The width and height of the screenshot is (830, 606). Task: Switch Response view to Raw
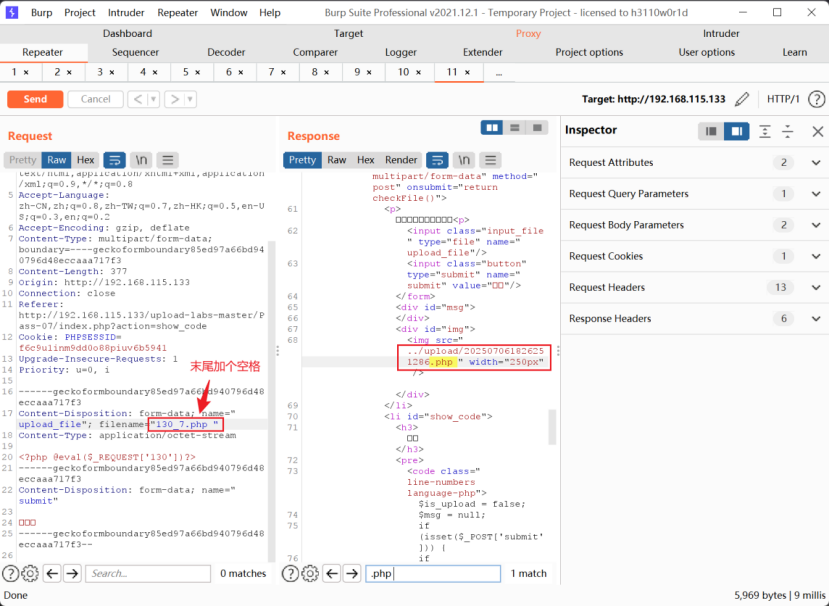tap(337, 160)
